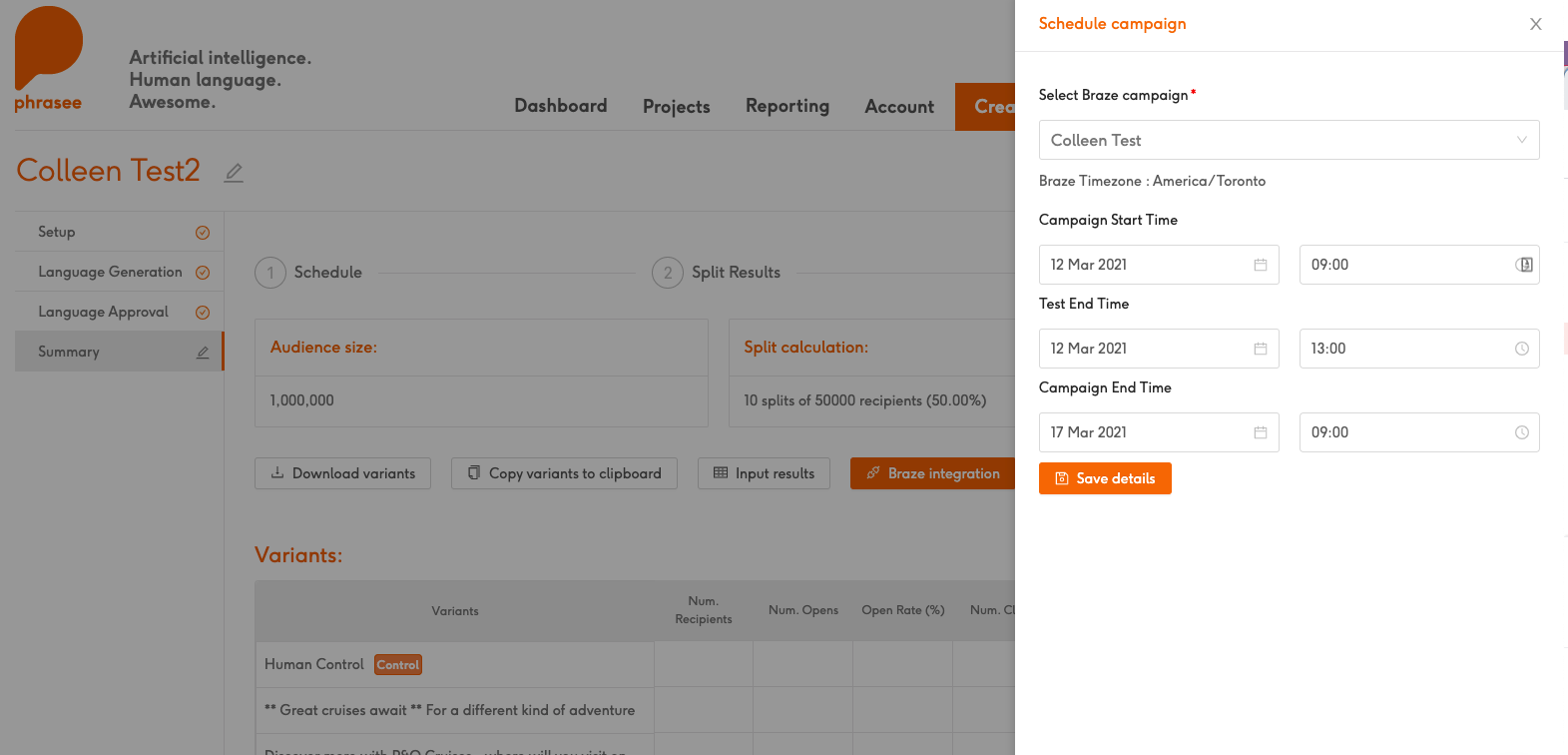This screenshot has width=1568, height=755.
Task: Save the campaign schedule details
Action: 1105,478
